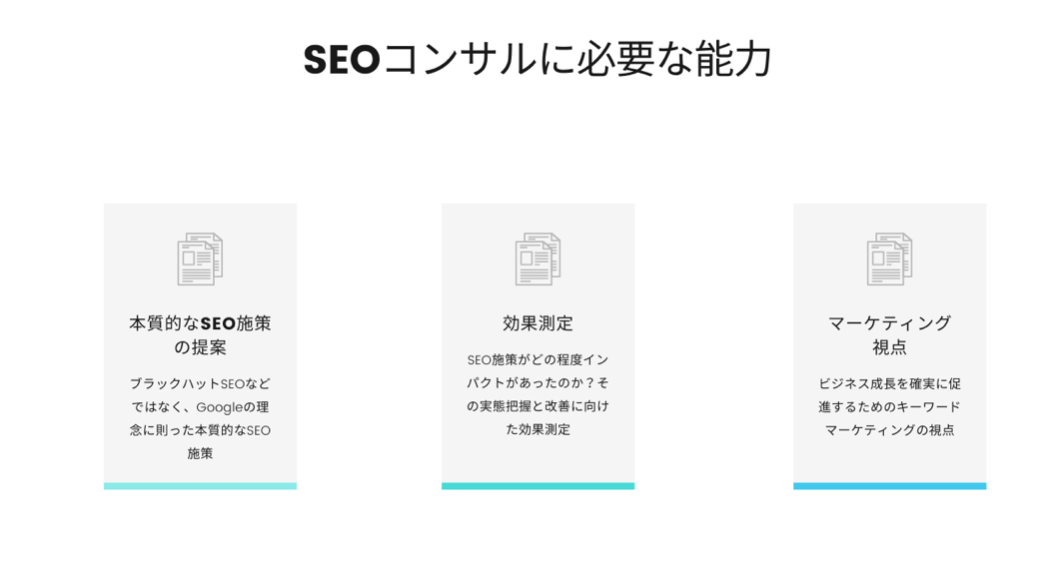This screenshot has width=1062, height=562.
Task: Click the SEO施策がどの程度インパクト description text
Action: point(538,394)
